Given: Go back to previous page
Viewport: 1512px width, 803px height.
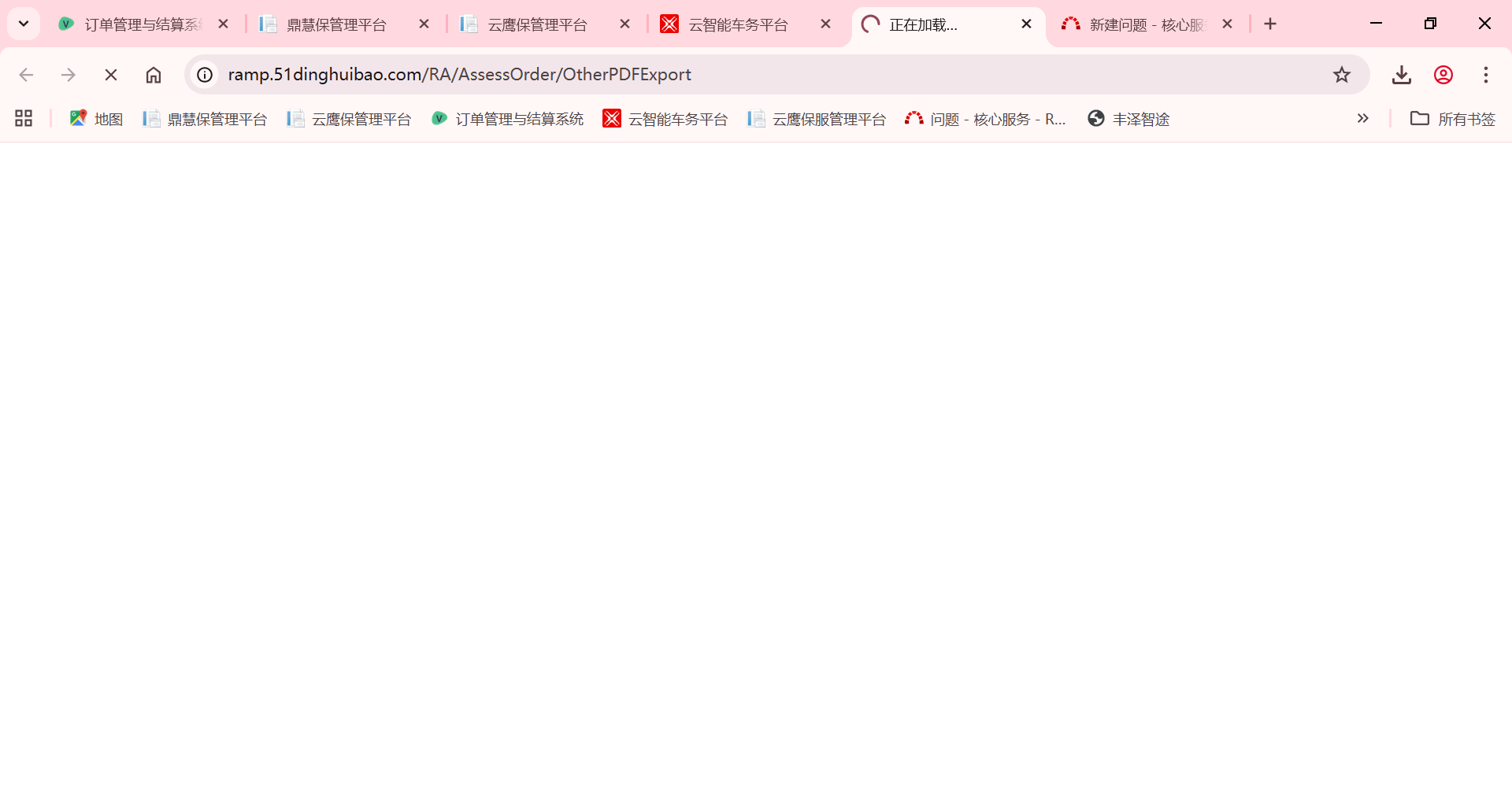Looking at the screenshot, I should (x=26, y=75).
